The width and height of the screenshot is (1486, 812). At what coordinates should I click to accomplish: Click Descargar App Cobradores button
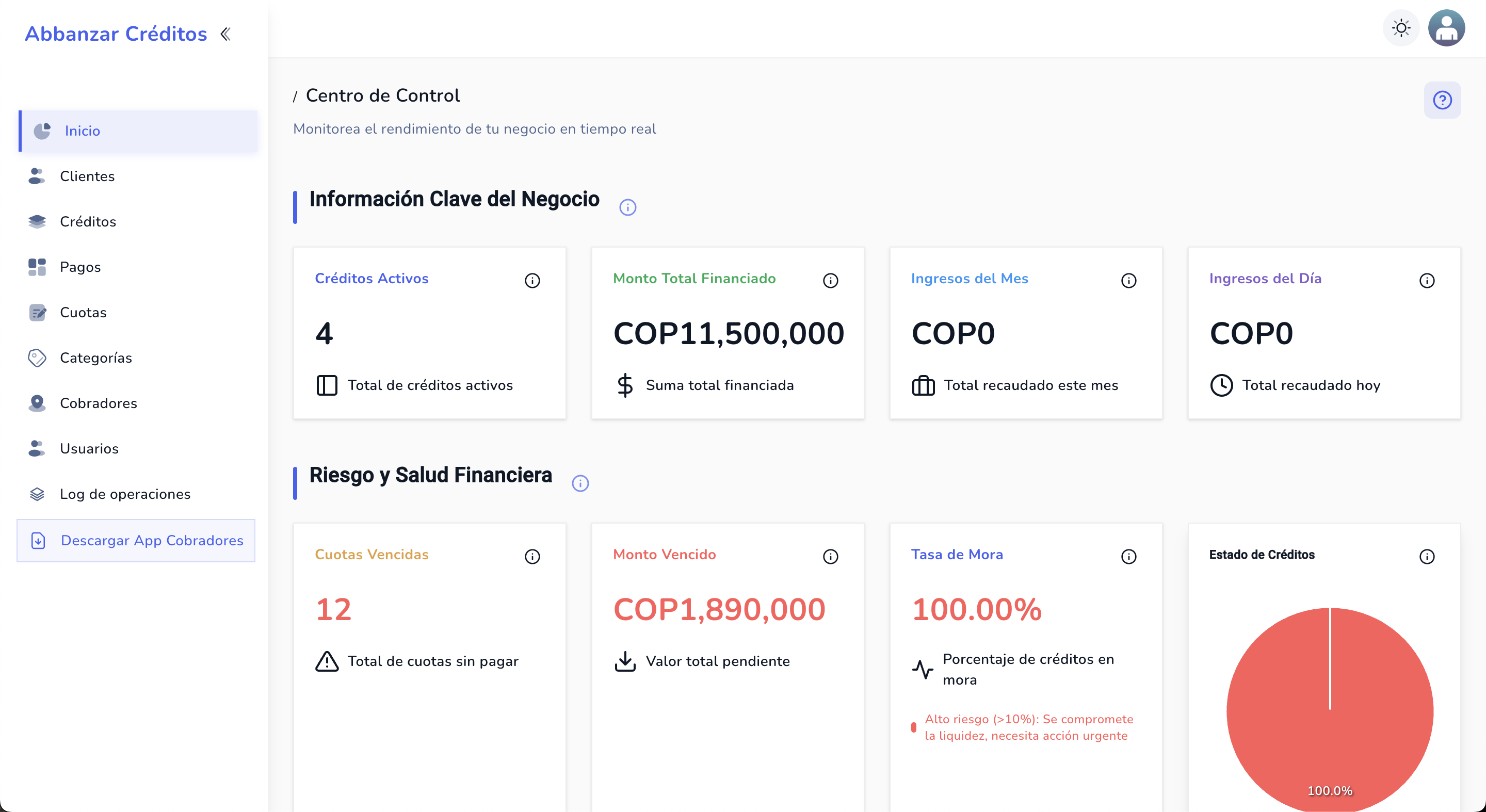[136, 540]
